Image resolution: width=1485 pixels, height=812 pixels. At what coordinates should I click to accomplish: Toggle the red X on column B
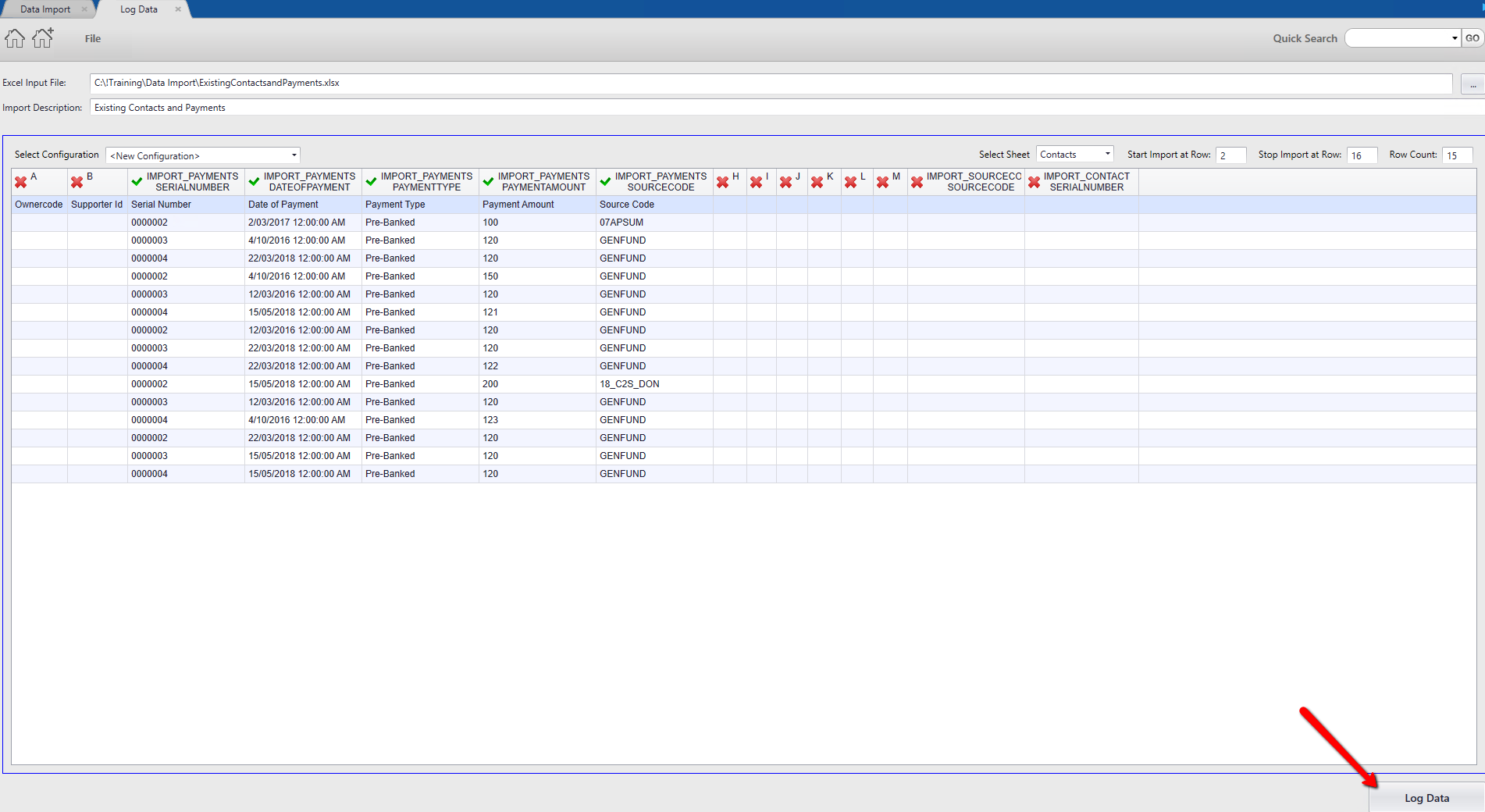pos(77,182)
